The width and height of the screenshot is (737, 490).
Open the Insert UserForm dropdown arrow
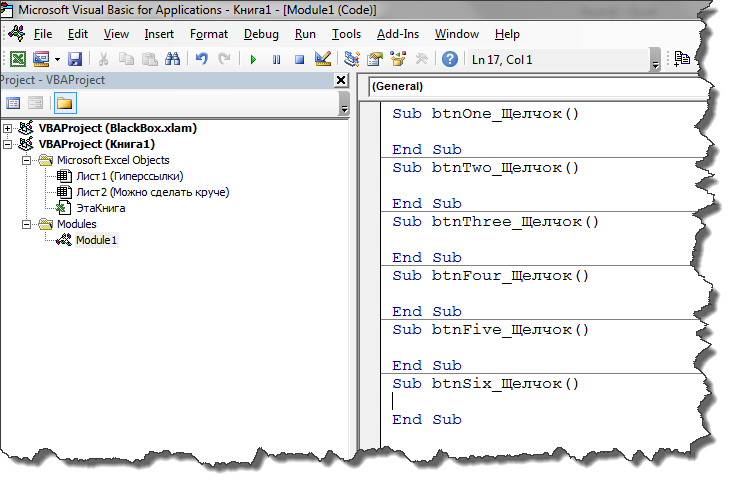(x=57, y=60)
